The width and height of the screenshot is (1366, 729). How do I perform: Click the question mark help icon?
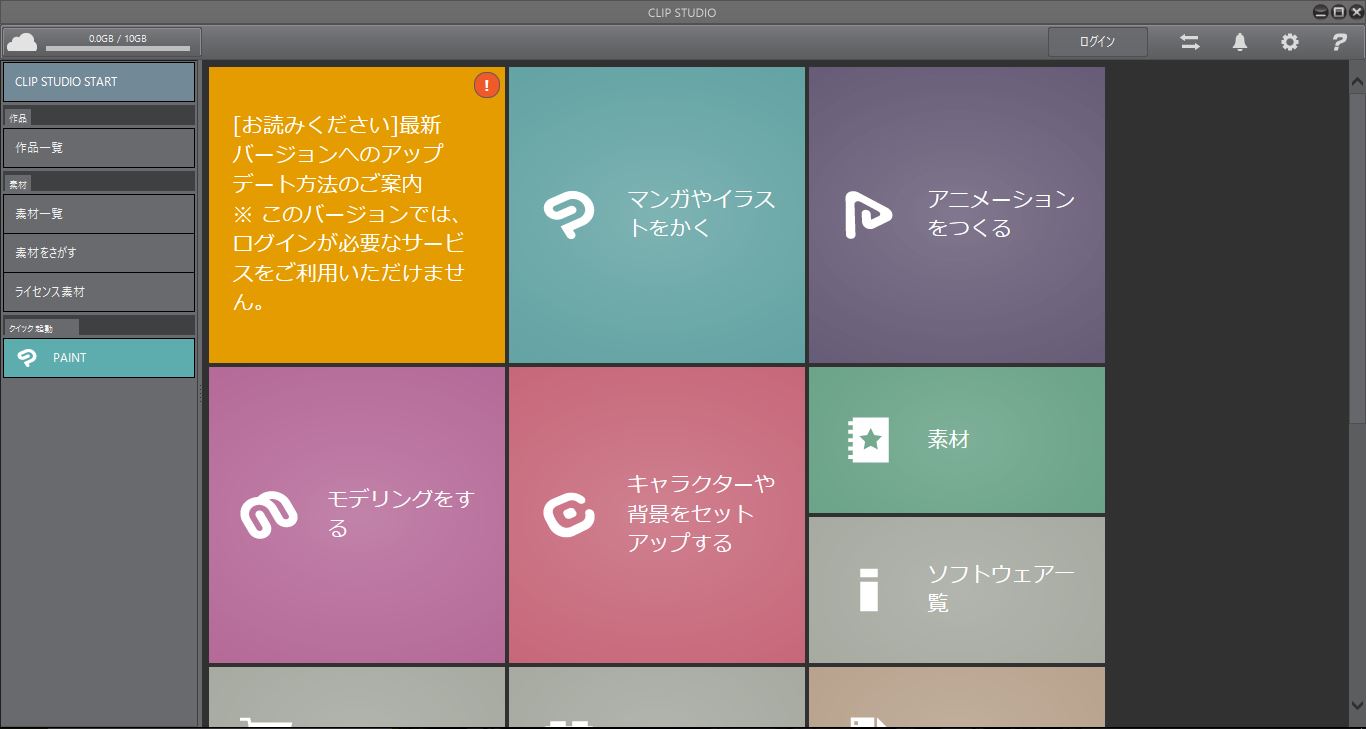pos(1339,42)
